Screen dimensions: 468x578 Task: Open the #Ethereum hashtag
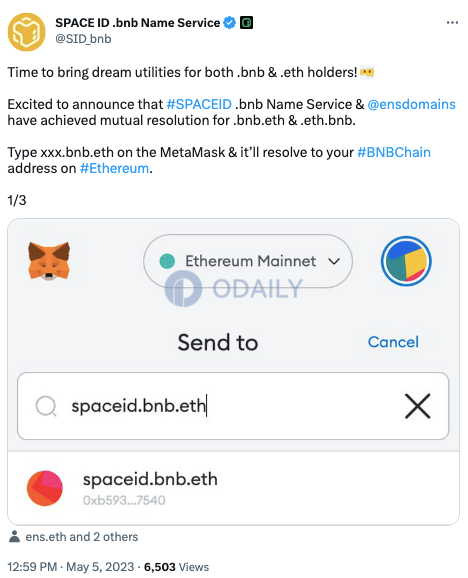click(x=115, y=168)
